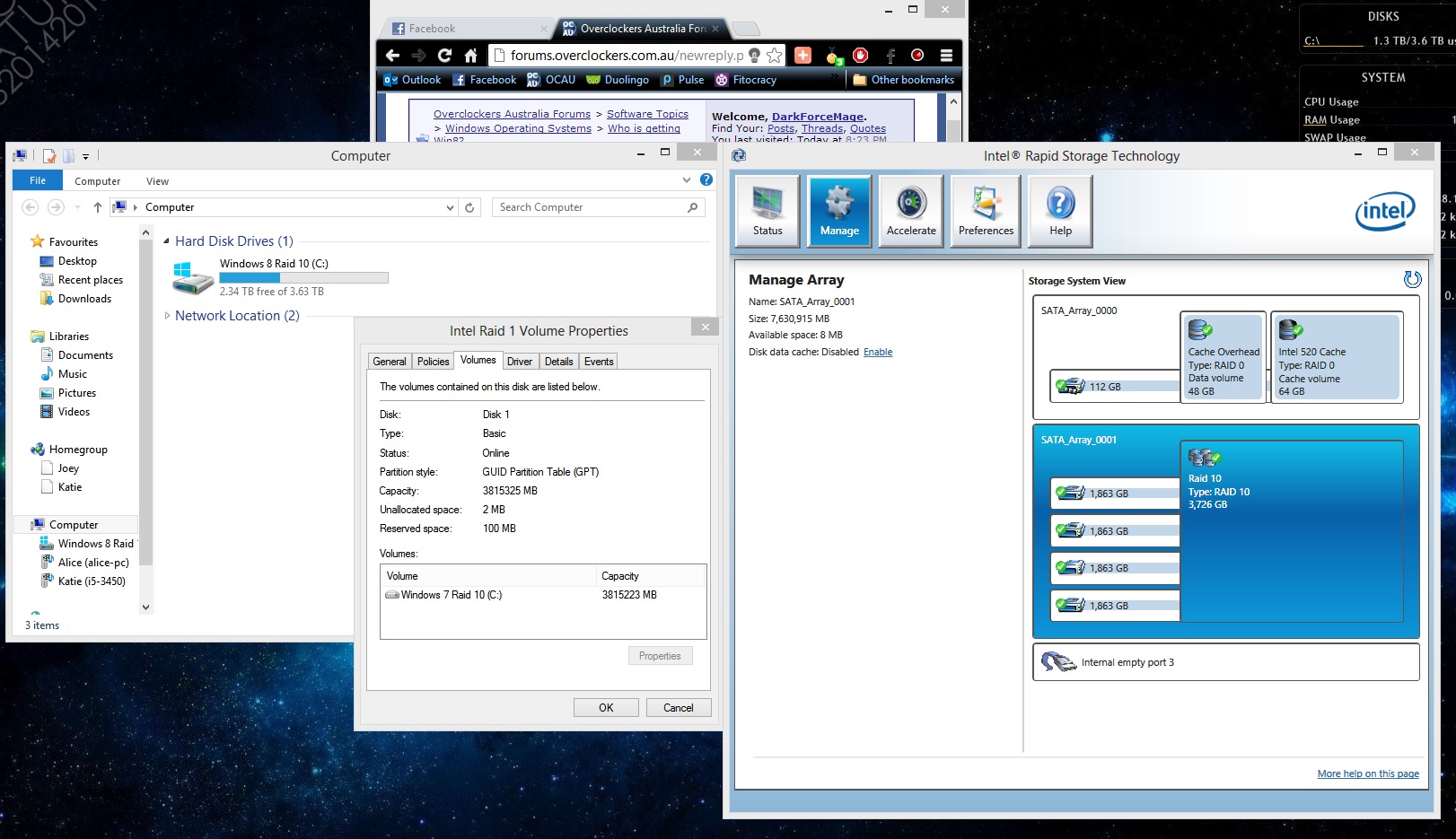The image size is (1456, 839).
Task: Switch to the Computer ribbon tab
Action: tap(98, 181)
